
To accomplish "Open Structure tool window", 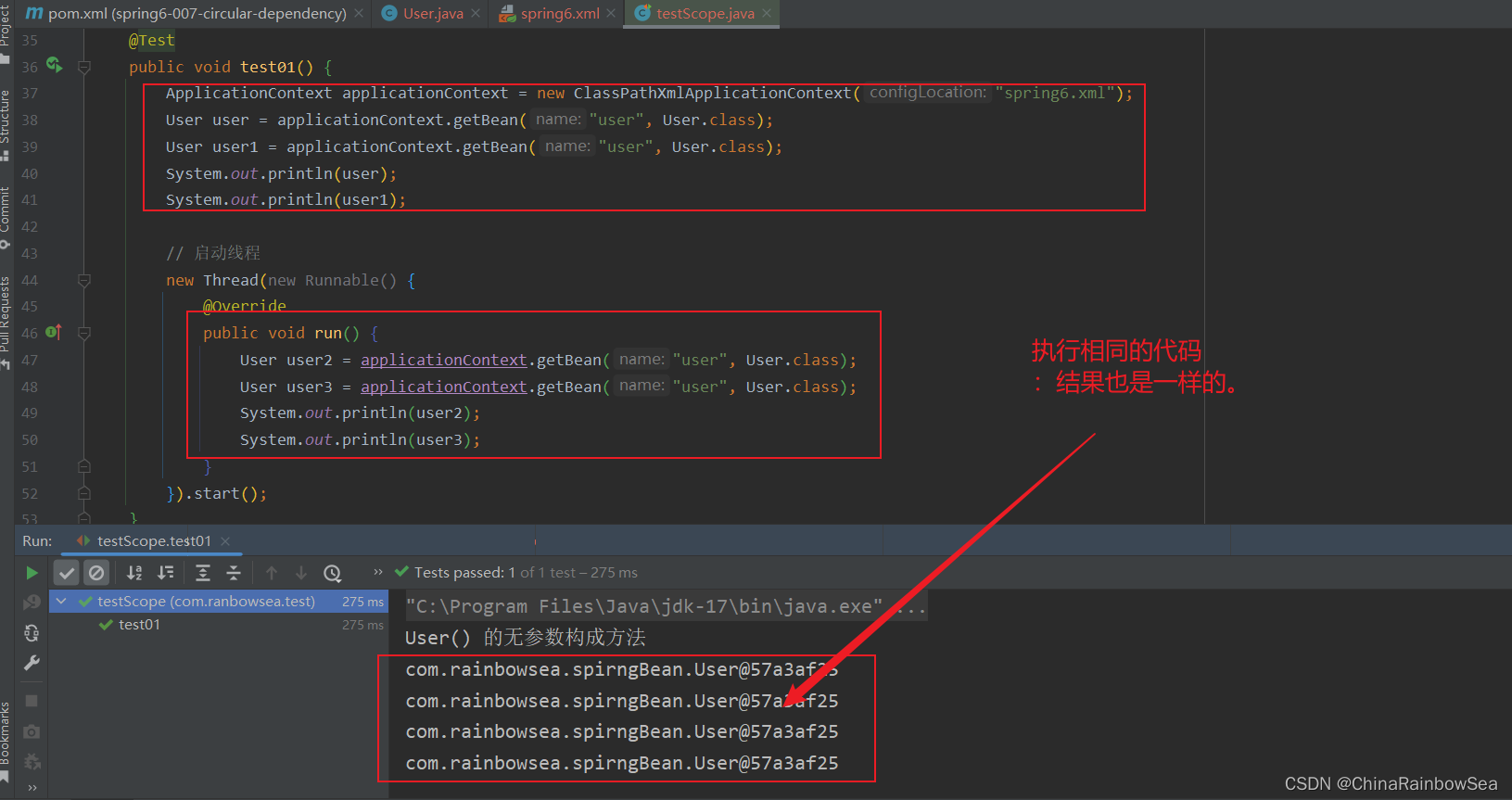I will click(x=6, y=125).
